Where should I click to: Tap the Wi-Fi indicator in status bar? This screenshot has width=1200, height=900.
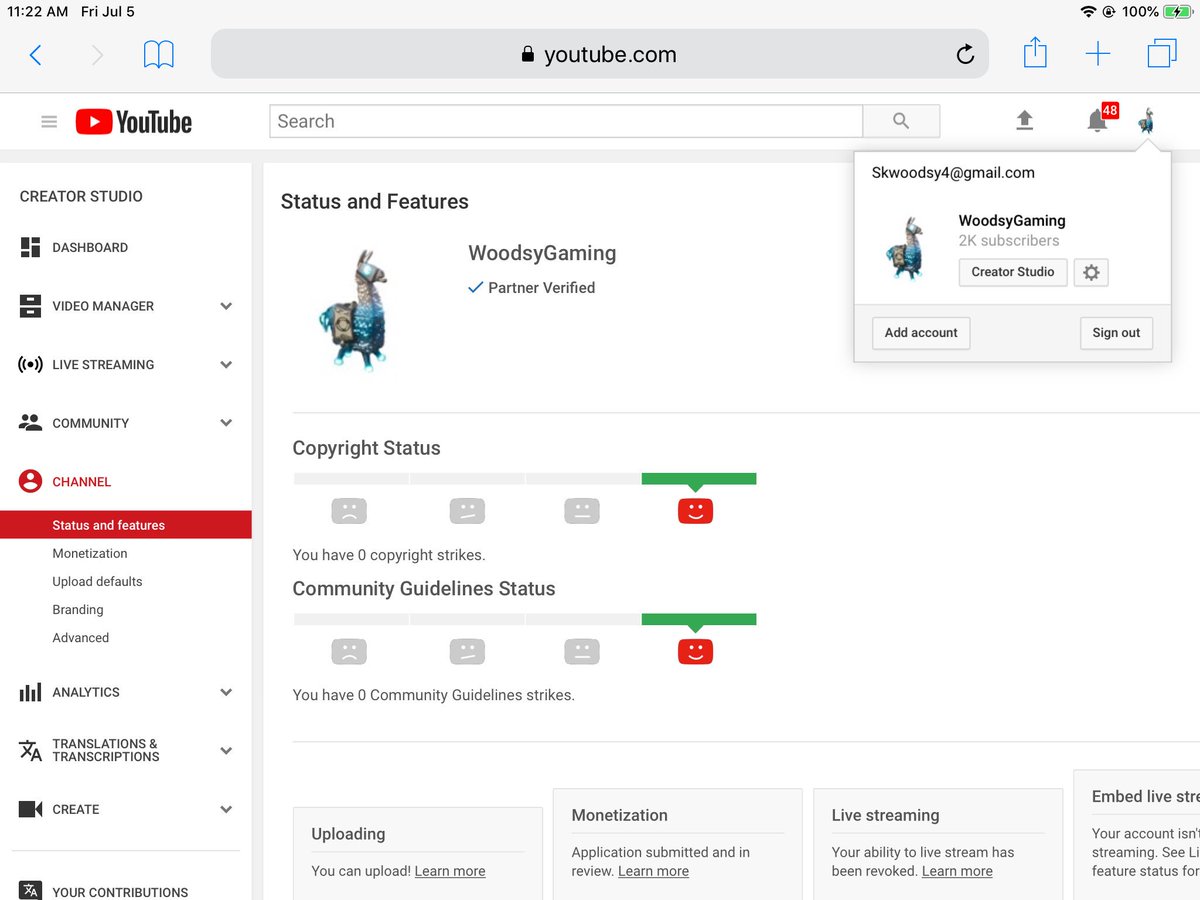(x=1088, y=12)
